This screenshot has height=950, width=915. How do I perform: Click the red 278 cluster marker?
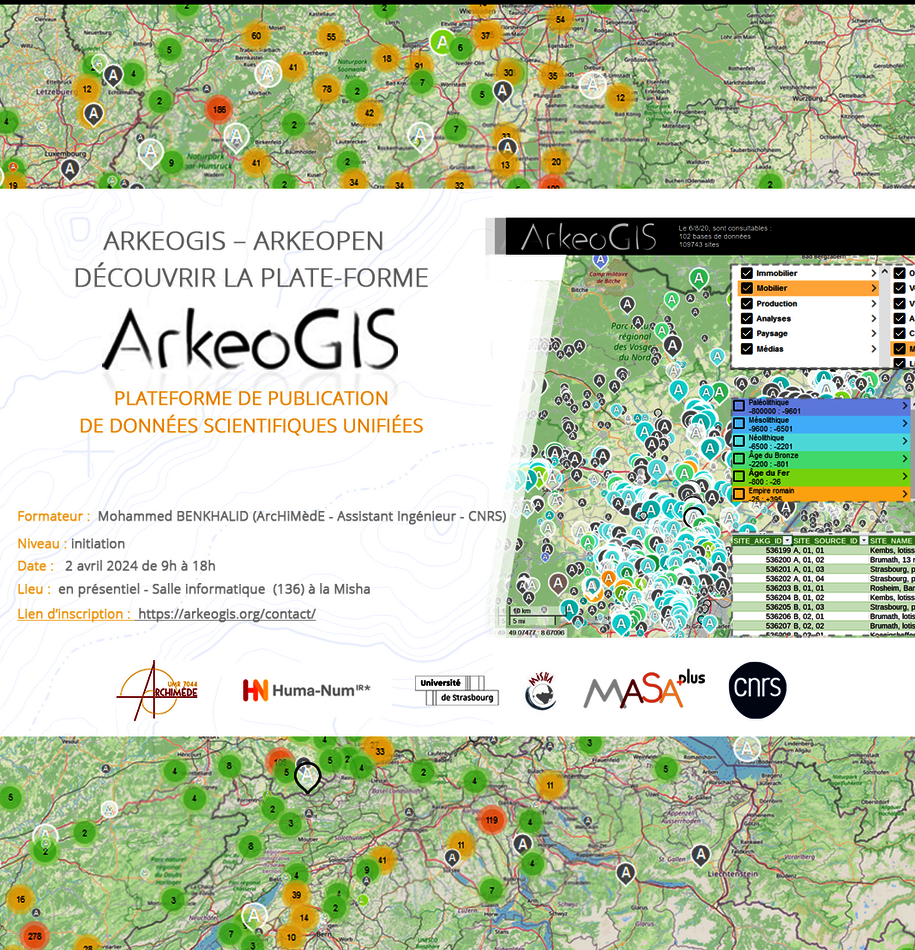[x=35, y=936]
